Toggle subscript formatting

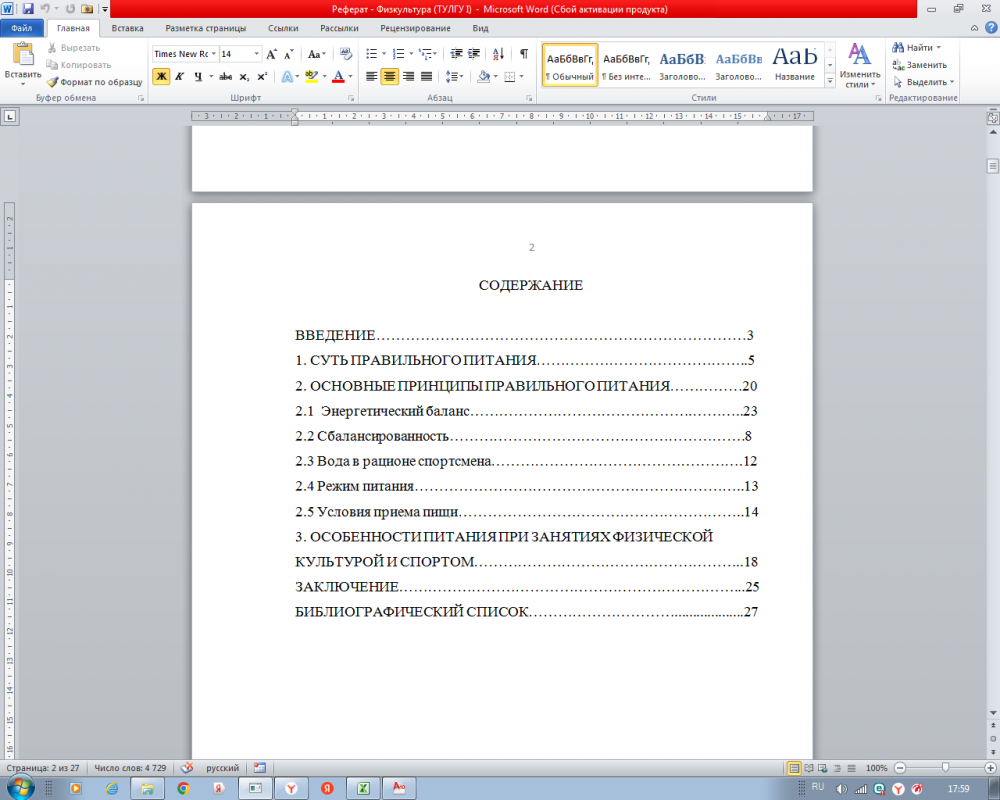tap(244, 77)
